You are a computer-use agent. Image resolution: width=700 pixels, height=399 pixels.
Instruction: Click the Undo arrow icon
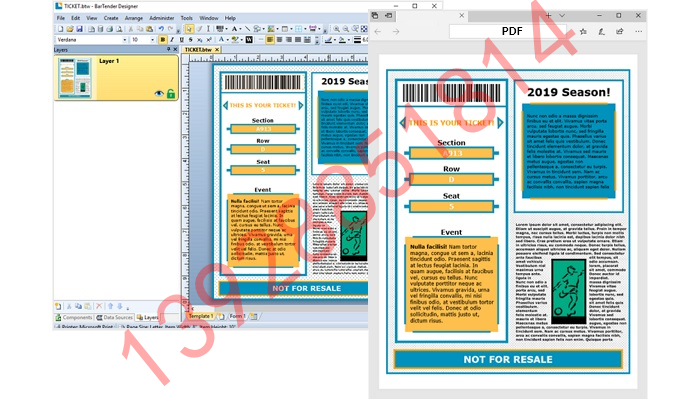click(x=161, y=29)
